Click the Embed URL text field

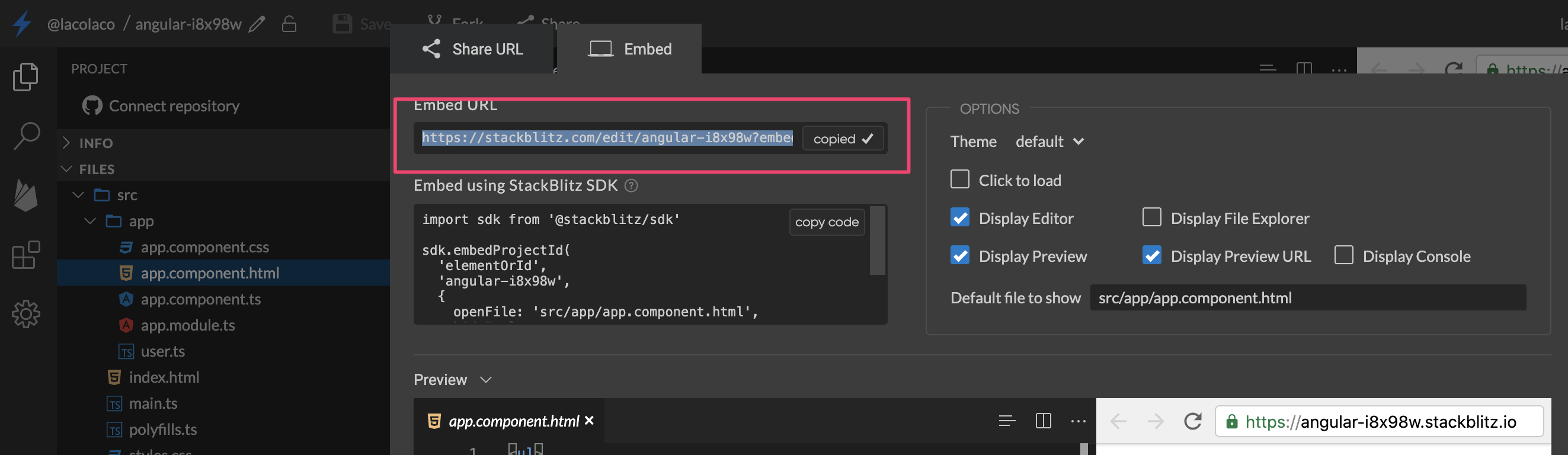click(x=607, y=138)
